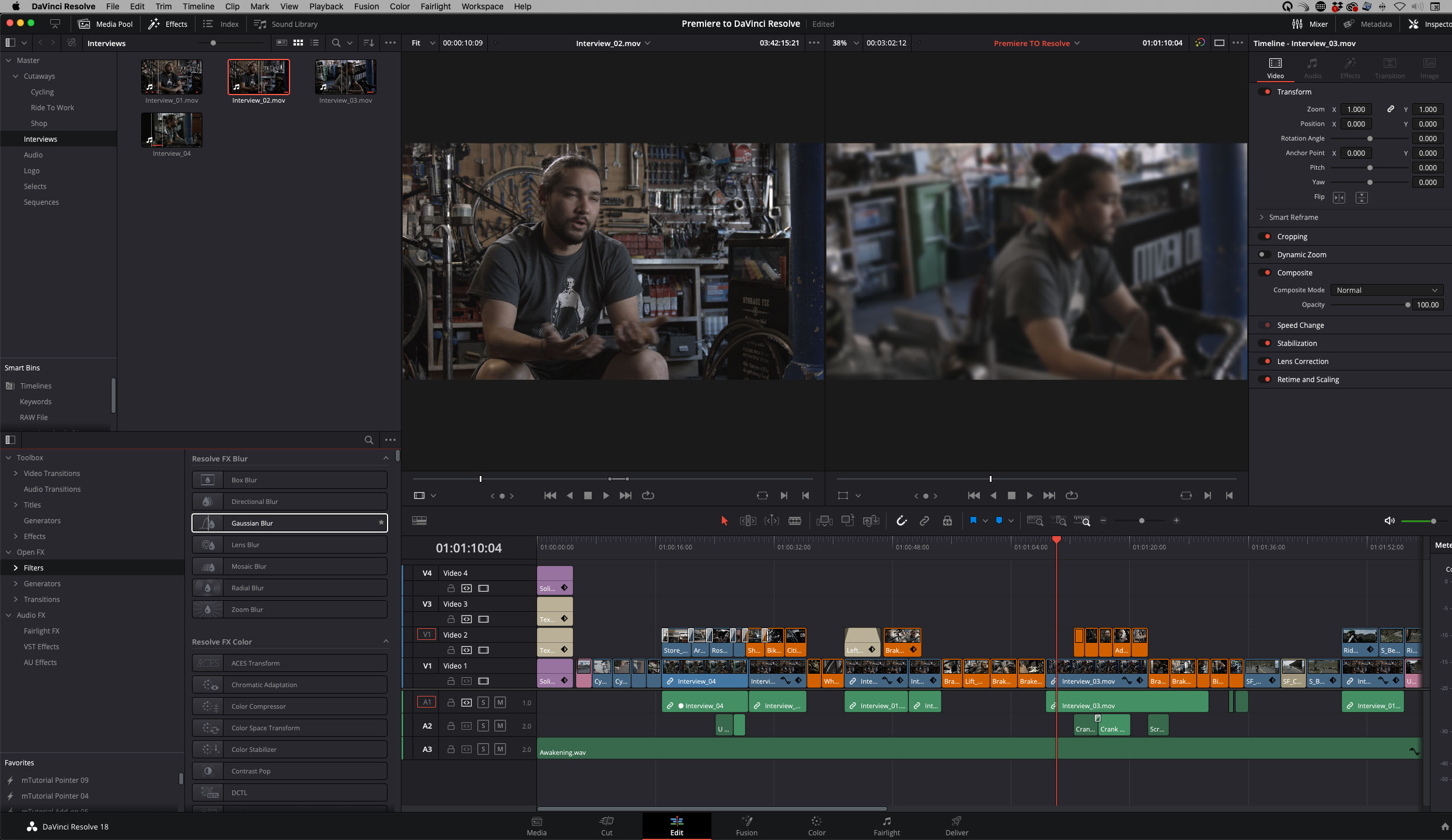This screenshot has width=1452, height=840.
Task: Adjust the Opacity slider in Composite
Action: point(1407,304)
